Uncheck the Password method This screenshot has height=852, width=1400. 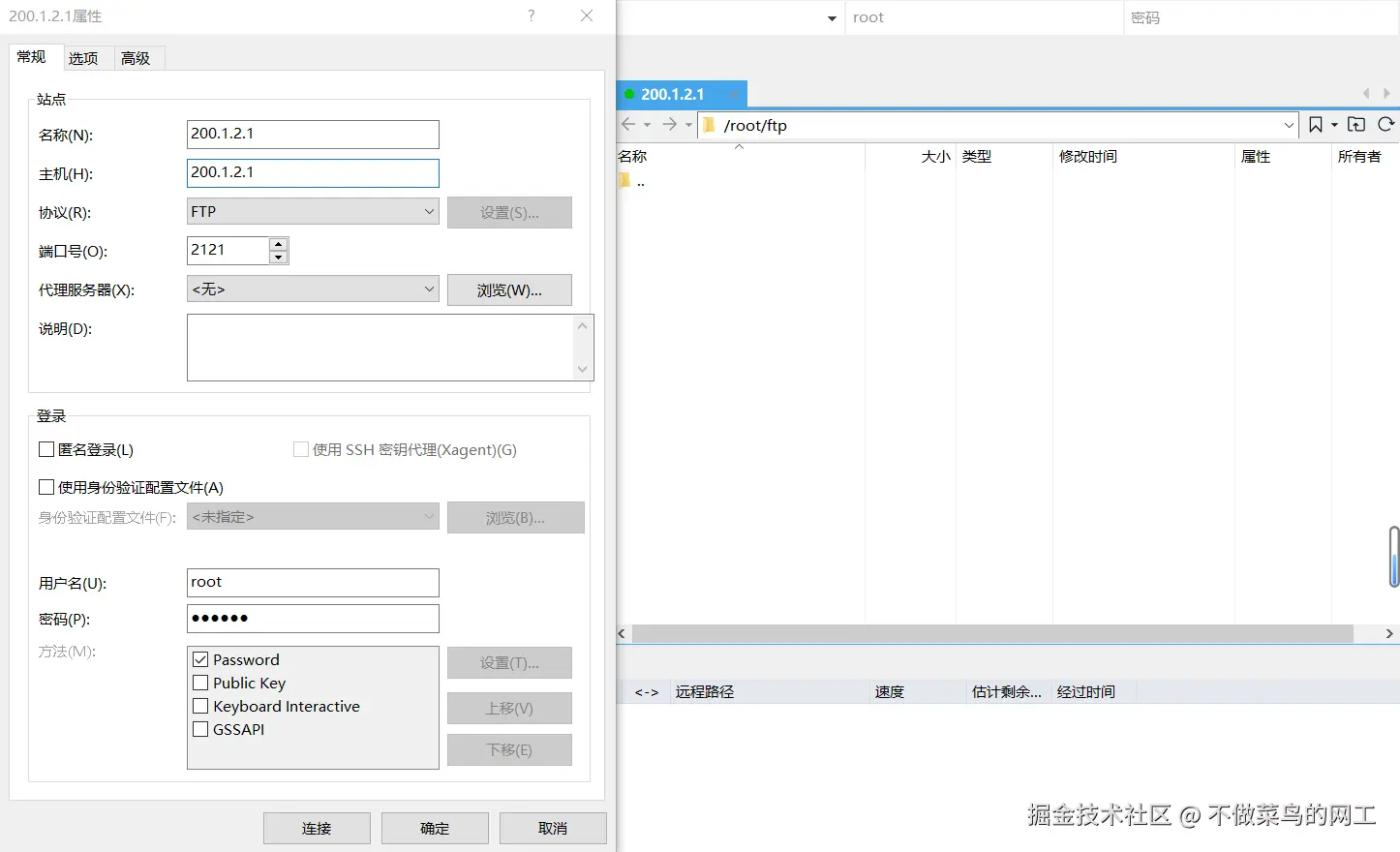201,659
